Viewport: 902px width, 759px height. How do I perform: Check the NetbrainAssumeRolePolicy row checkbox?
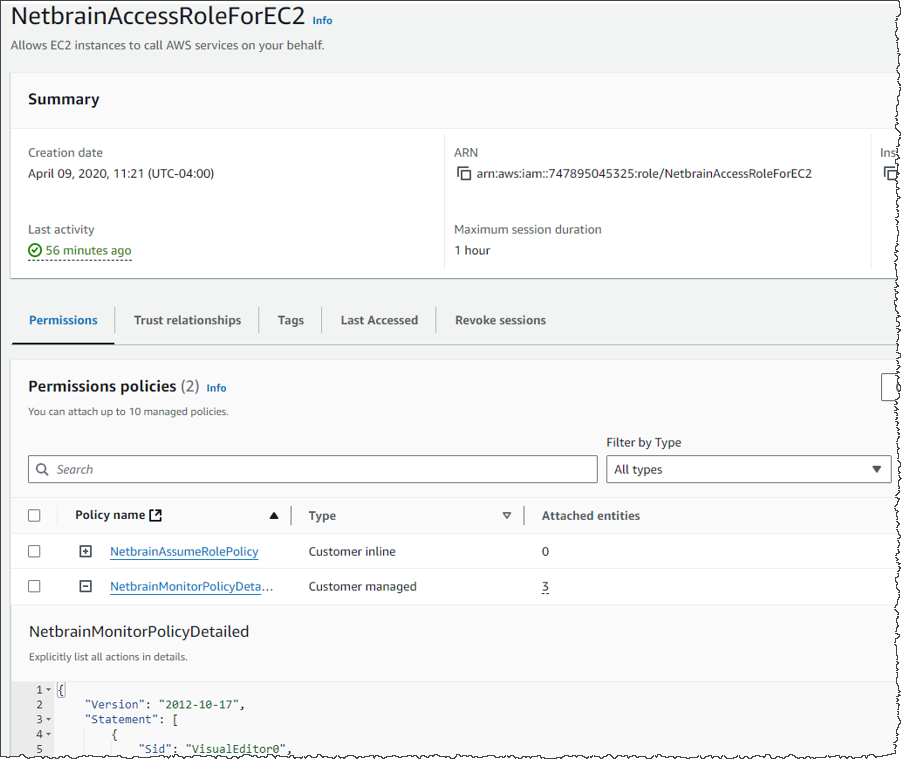pos(34,552)
